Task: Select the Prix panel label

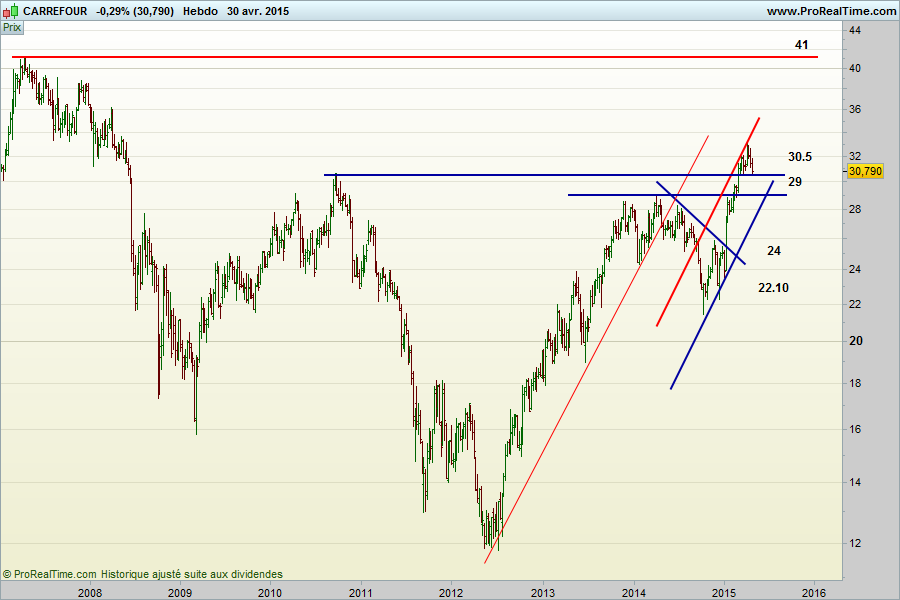Action: 13,28
